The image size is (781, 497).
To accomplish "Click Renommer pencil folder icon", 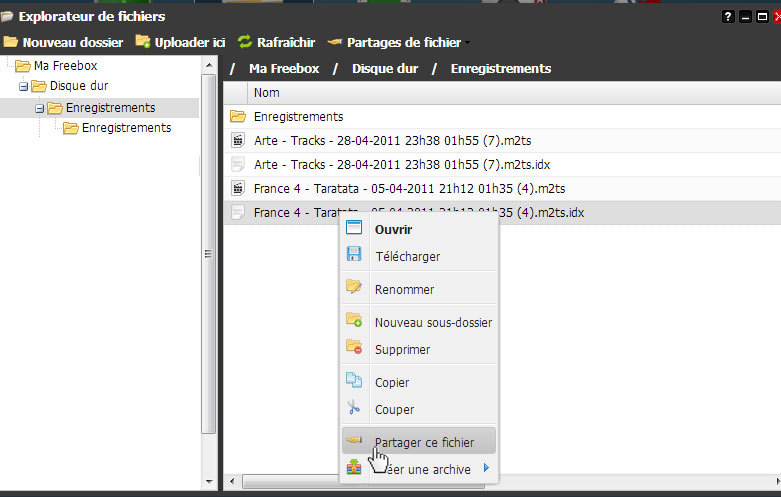I will 354,286.
